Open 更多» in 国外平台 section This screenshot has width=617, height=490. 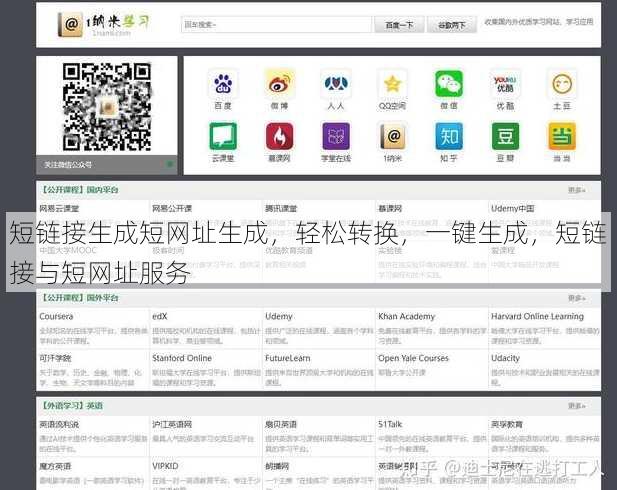(576, 298)
